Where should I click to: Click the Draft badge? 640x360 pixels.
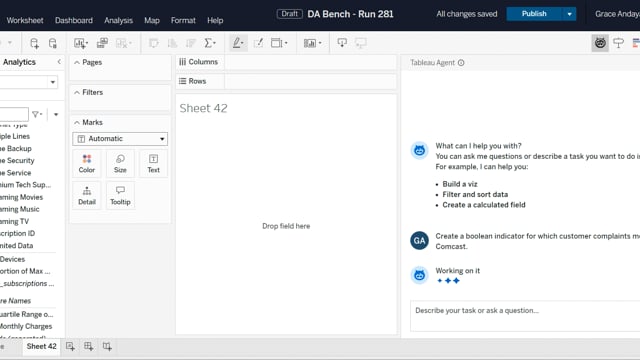click(x=289, y=14)
